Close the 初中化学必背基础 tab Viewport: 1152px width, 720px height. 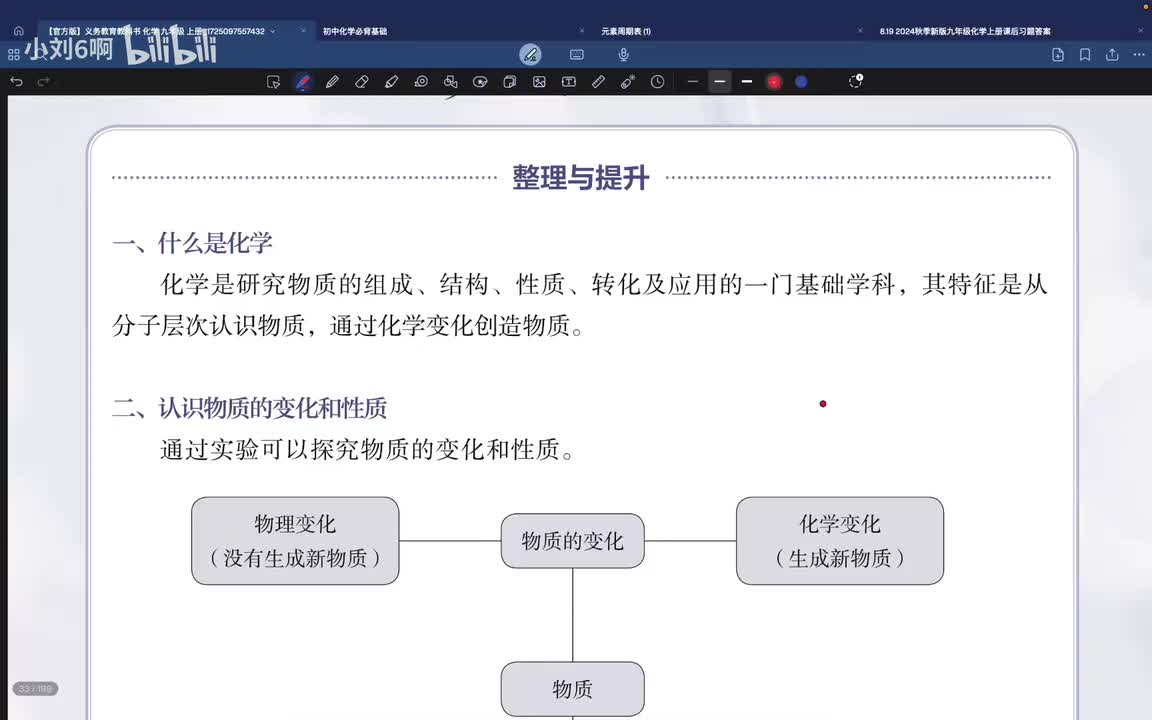click(x=582, y=31)
